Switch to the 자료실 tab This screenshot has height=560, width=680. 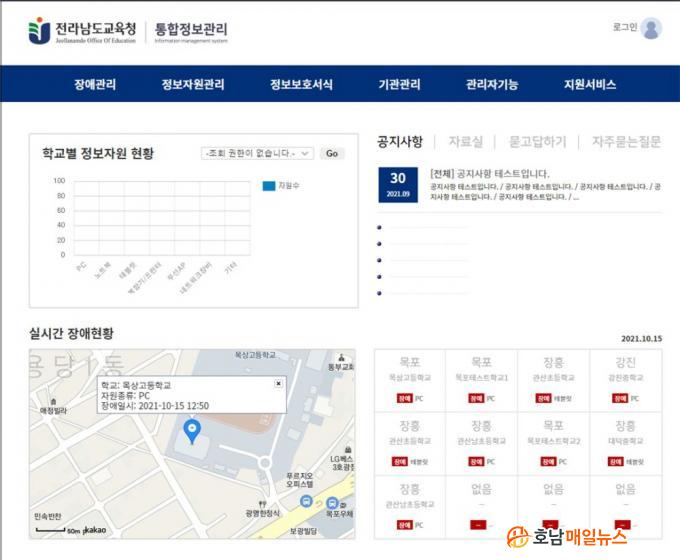pos(465,142)
